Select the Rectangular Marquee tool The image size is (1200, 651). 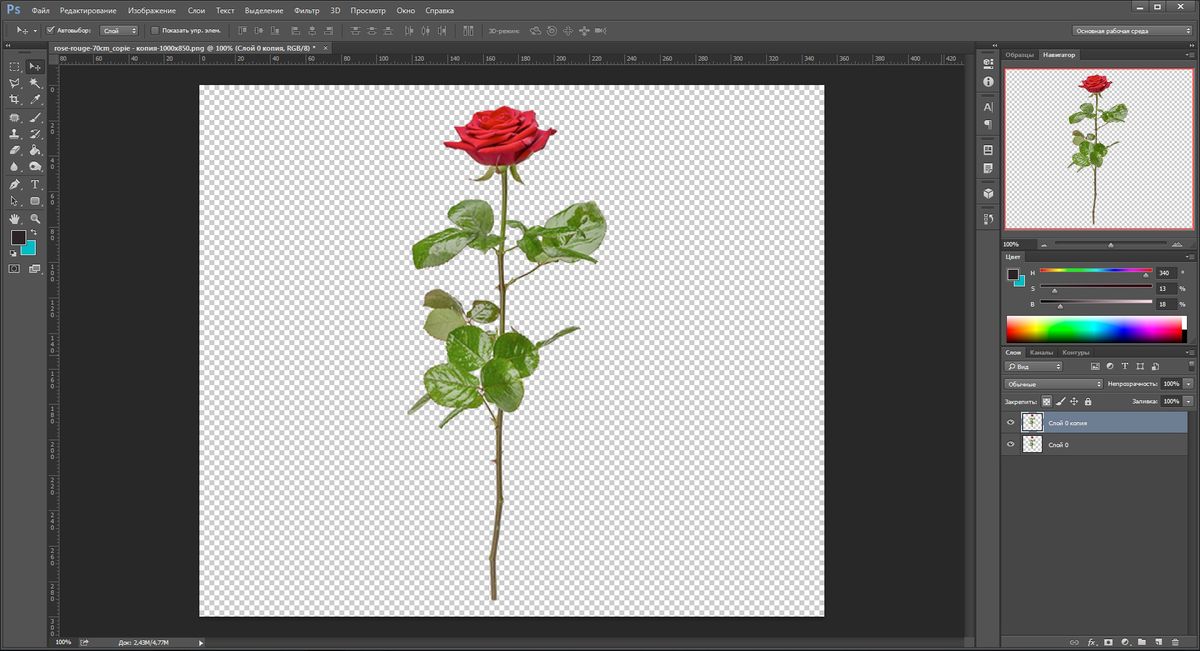tap(14, 66)
